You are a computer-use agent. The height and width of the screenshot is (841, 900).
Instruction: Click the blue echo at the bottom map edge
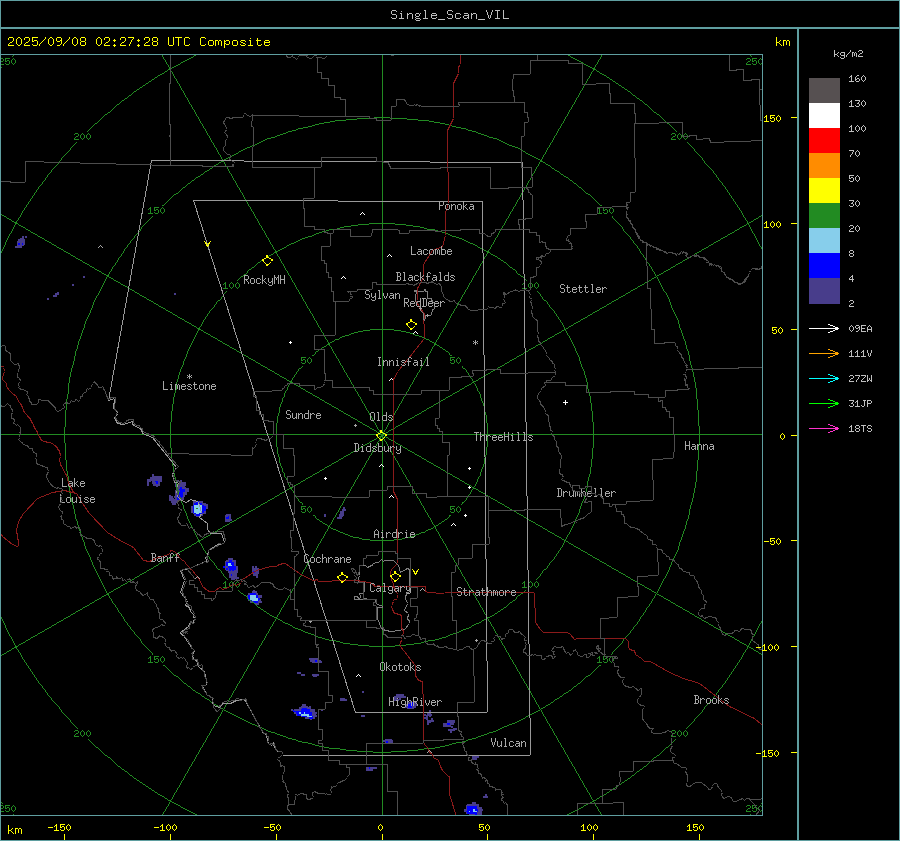point(472,809)
